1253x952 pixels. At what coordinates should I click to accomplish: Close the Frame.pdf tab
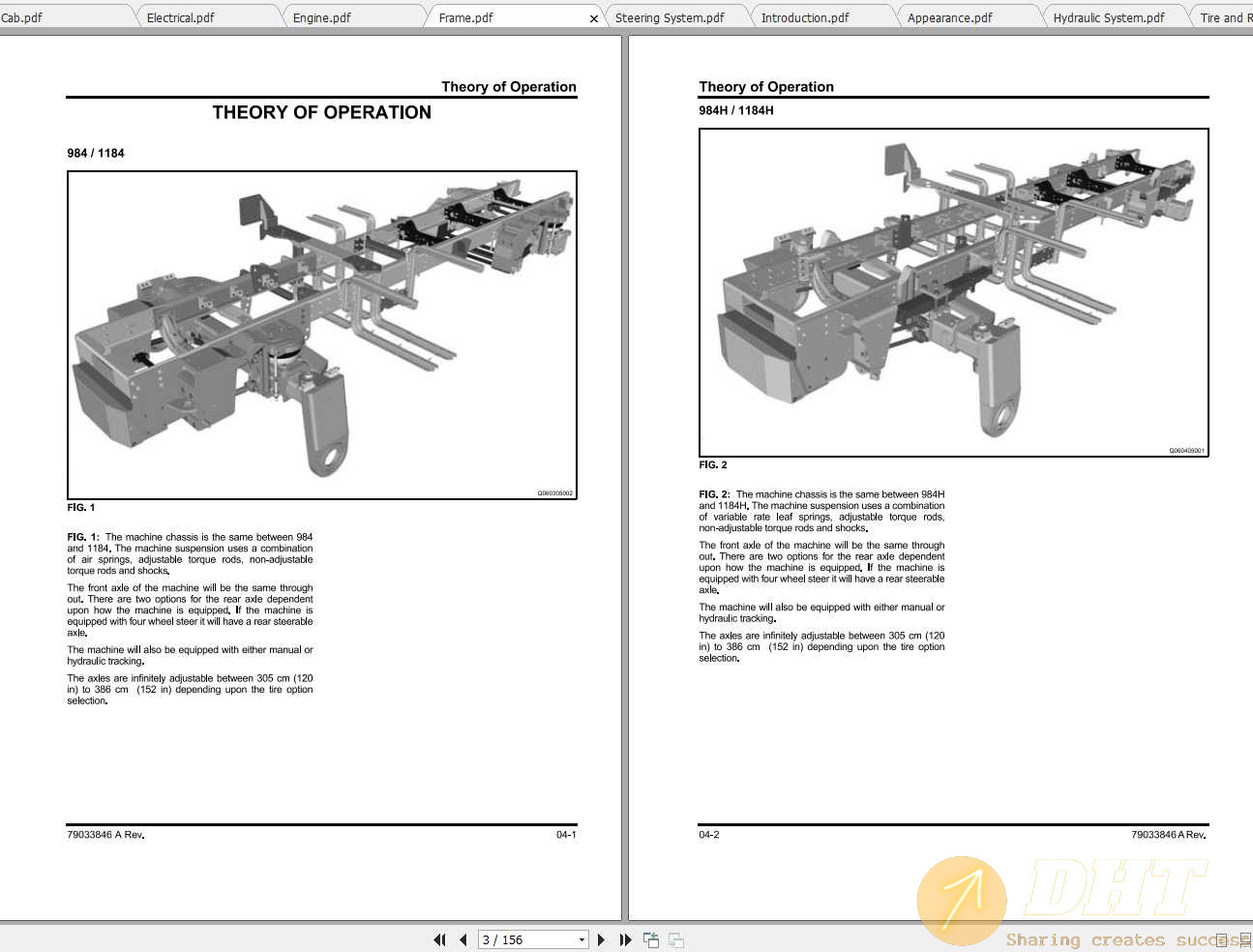click(593, 18)
